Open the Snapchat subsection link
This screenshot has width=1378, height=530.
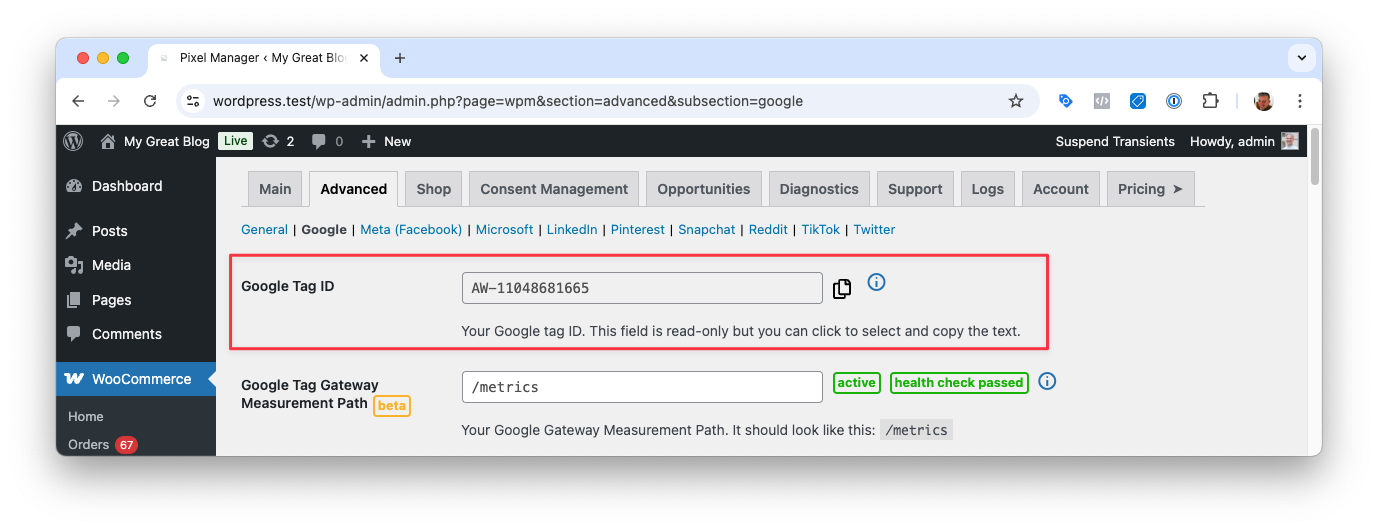706,229
